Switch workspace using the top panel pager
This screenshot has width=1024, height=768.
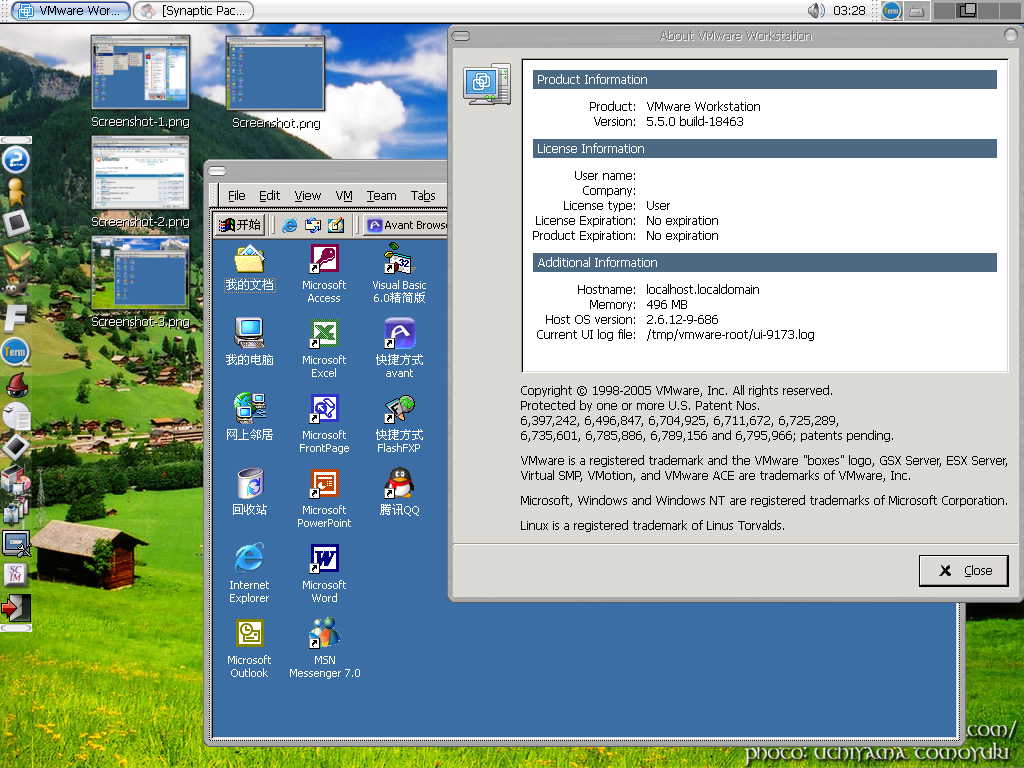(x=976, y=10)
